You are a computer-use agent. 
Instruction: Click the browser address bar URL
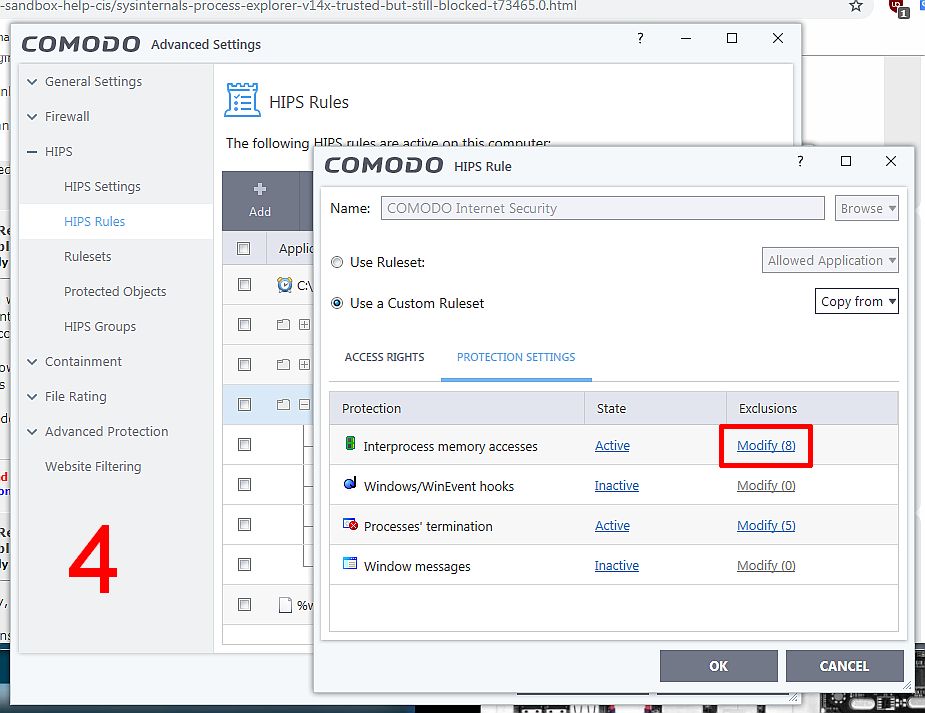pyautogui.click(x=288, y=6)
